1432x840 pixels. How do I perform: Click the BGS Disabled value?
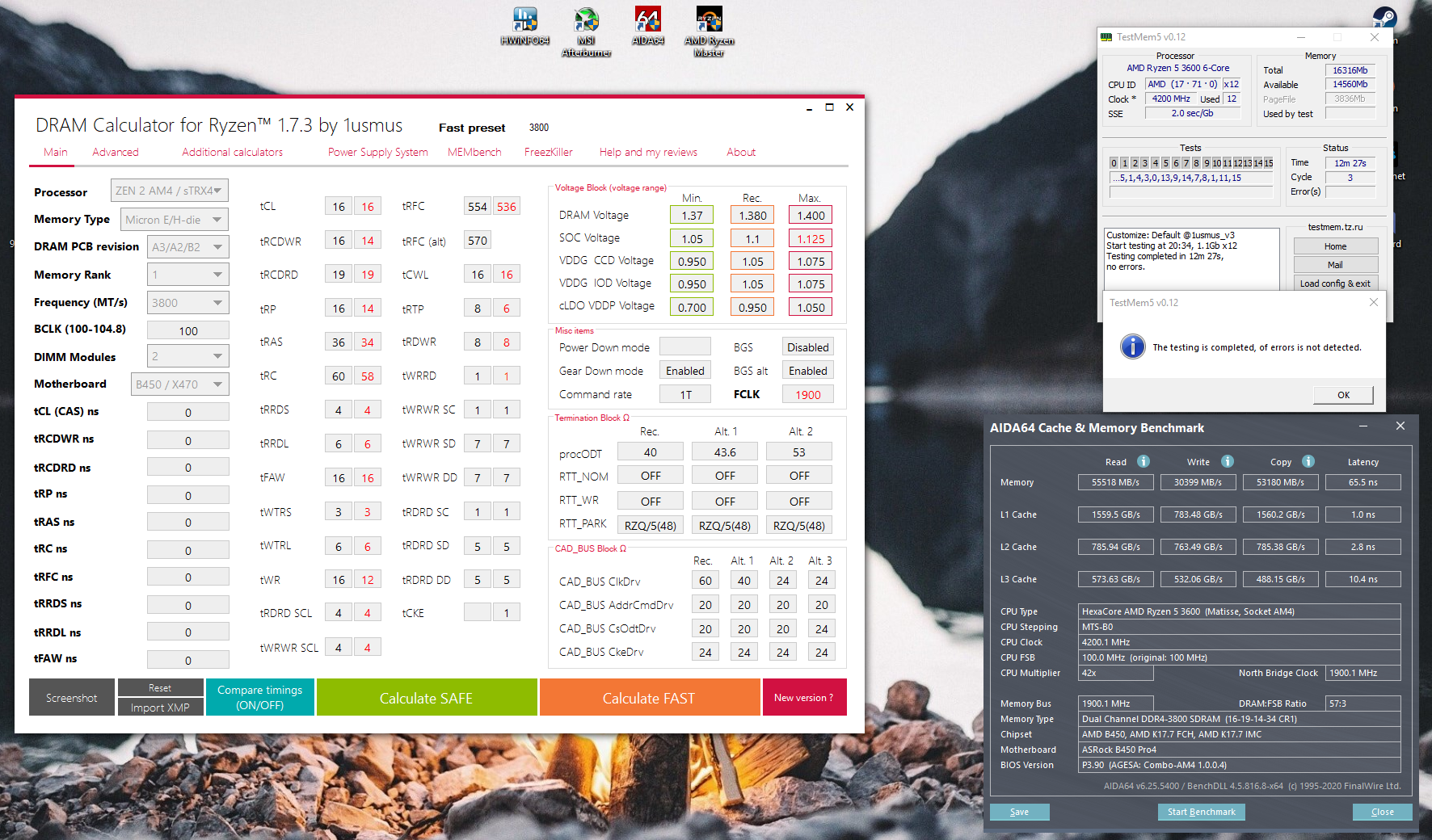[x=808, y=347]
